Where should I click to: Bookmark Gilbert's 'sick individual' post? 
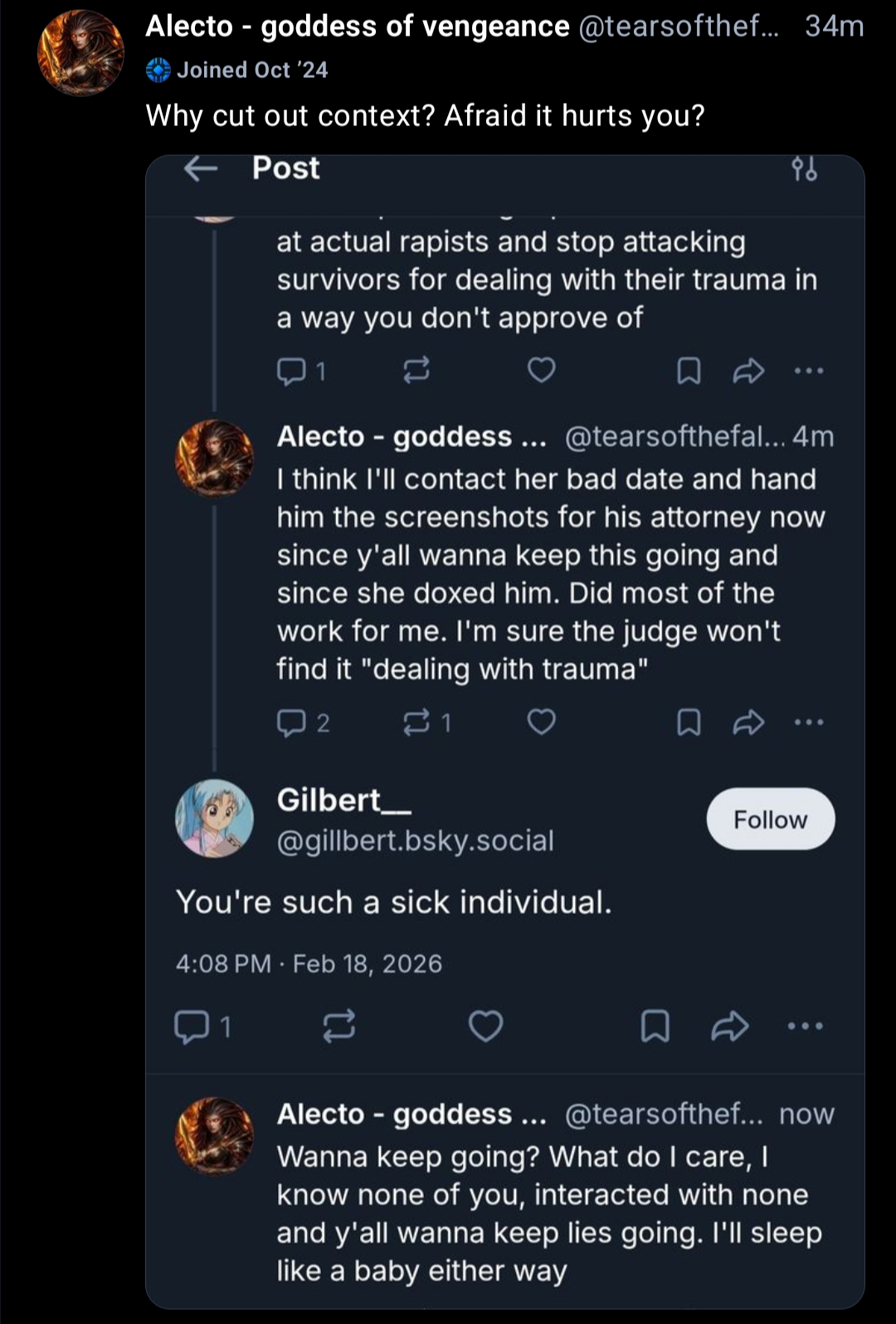(655, 1027)
